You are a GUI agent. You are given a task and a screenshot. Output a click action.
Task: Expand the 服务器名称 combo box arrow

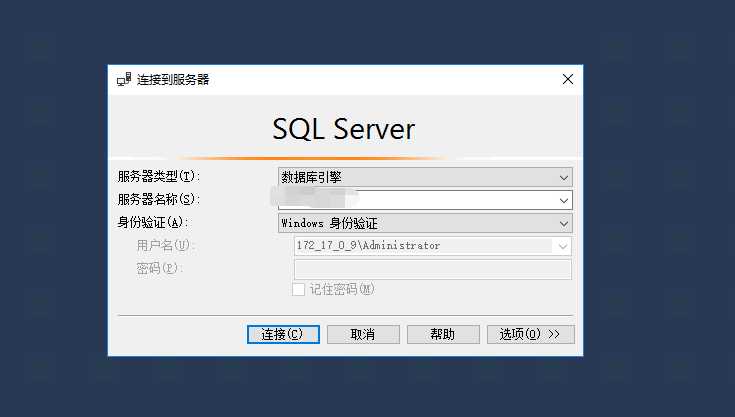coord(564,200)
